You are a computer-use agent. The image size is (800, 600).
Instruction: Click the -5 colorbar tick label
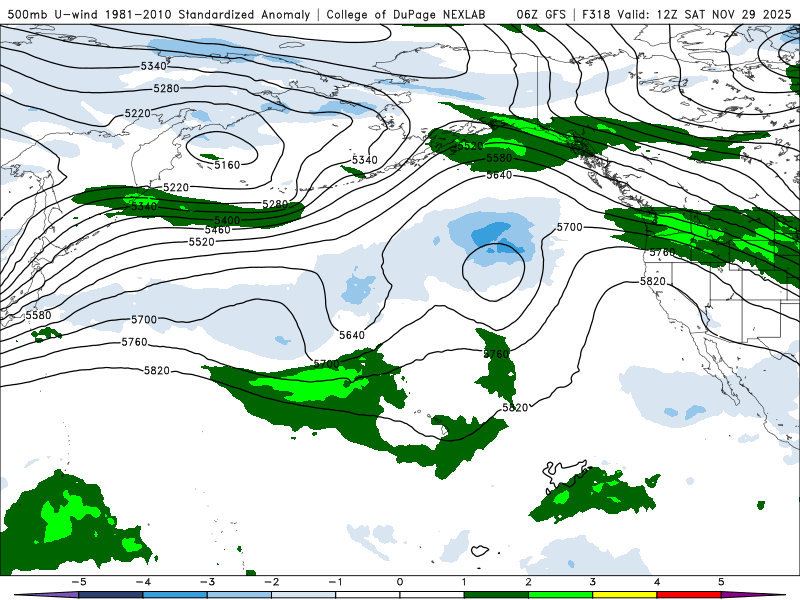[x=79, y=582]
